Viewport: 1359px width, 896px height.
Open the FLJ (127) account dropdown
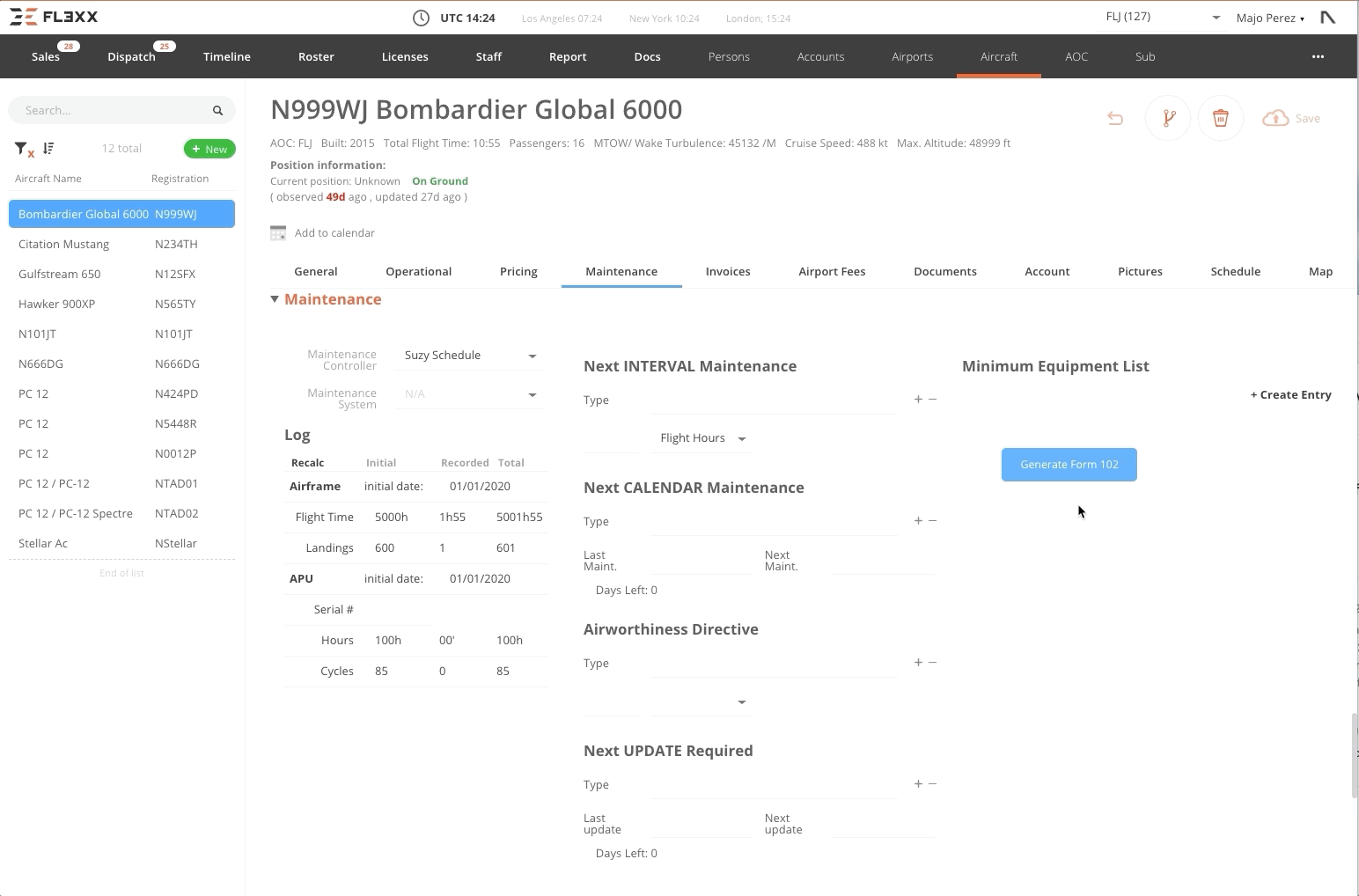point(1216,18)
